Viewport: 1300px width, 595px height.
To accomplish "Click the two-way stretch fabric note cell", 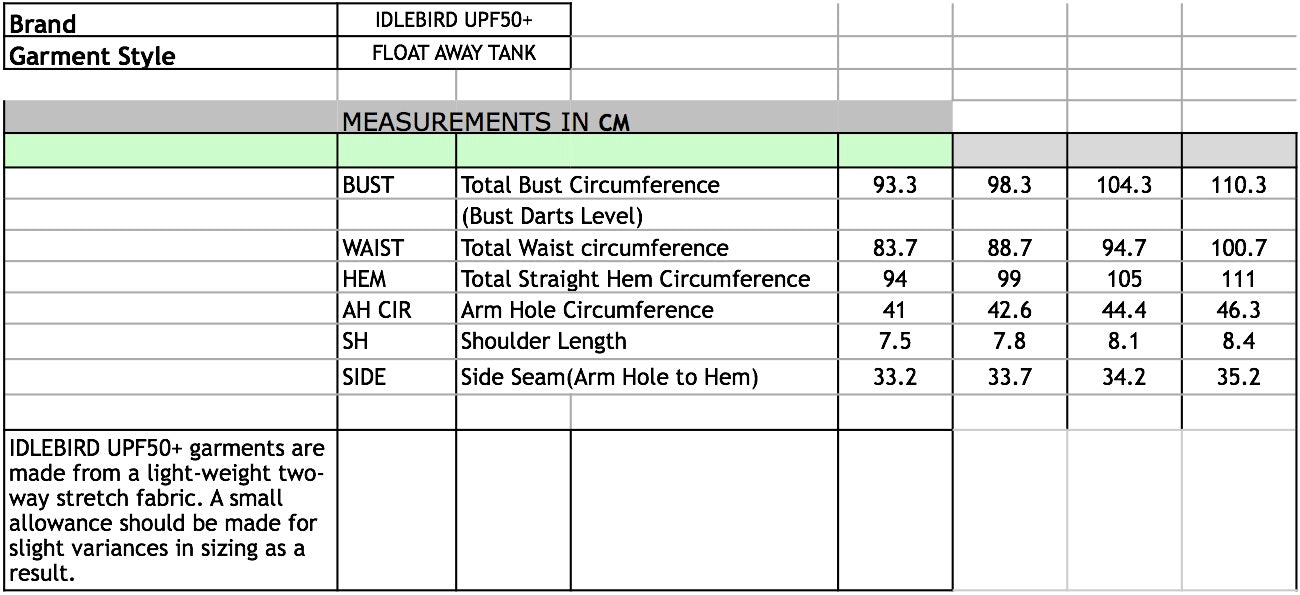I will pyautogui.click(x=170, y=510).
